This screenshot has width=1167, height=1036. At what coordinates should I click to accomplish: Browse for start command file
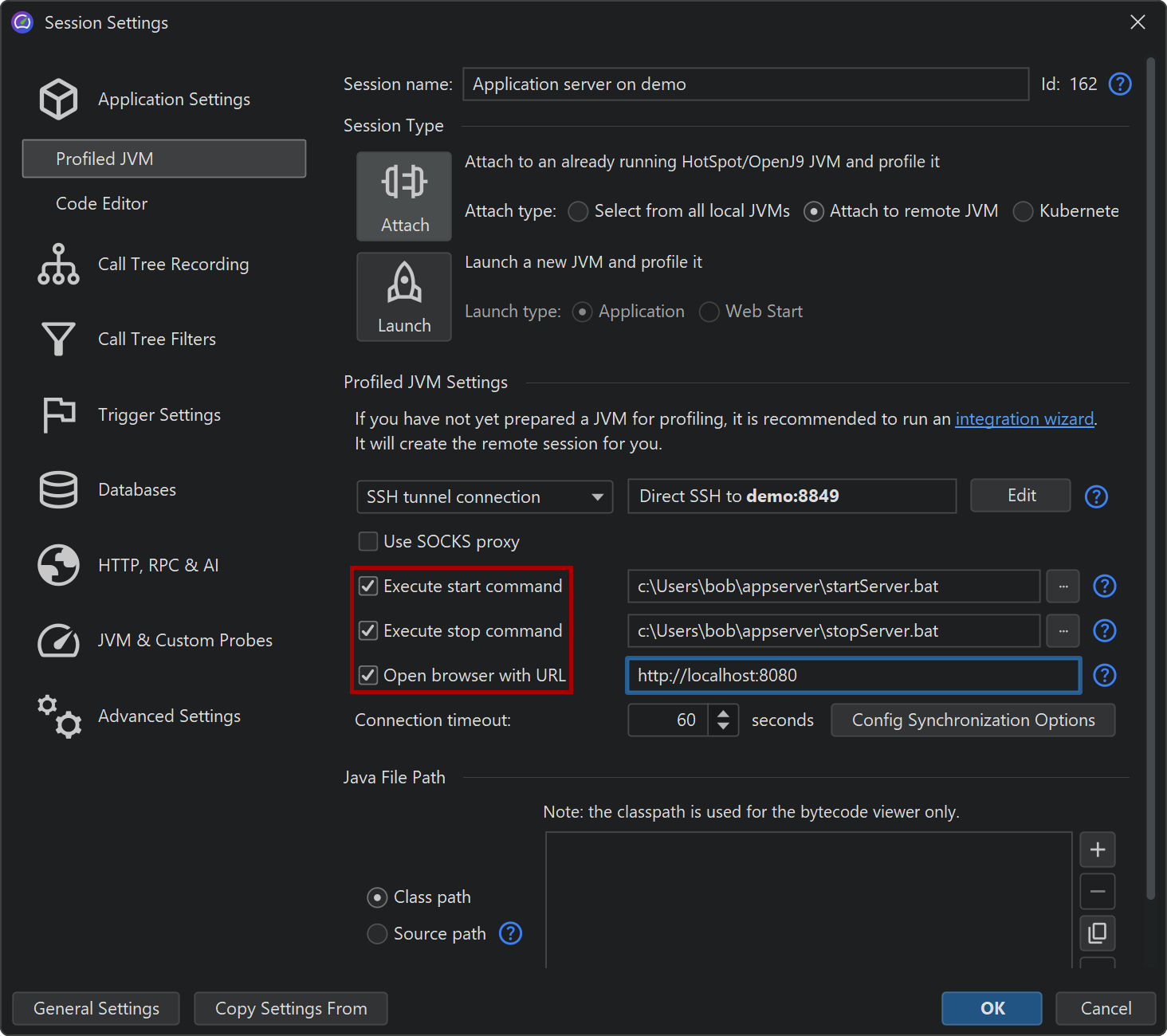click(1063, 587)
